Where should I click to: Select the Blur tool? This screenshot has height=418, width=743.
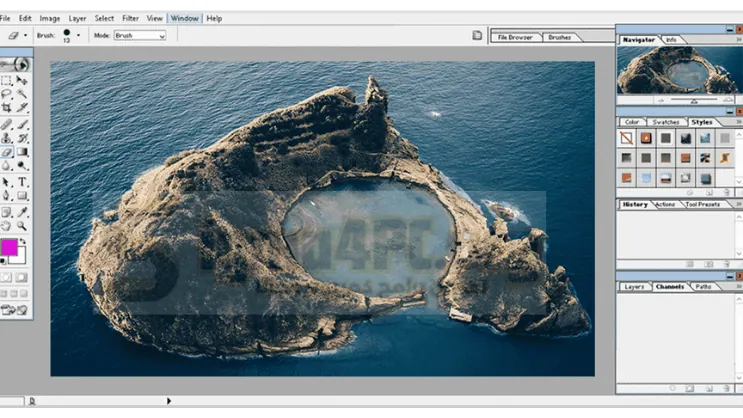click(6, 166)
